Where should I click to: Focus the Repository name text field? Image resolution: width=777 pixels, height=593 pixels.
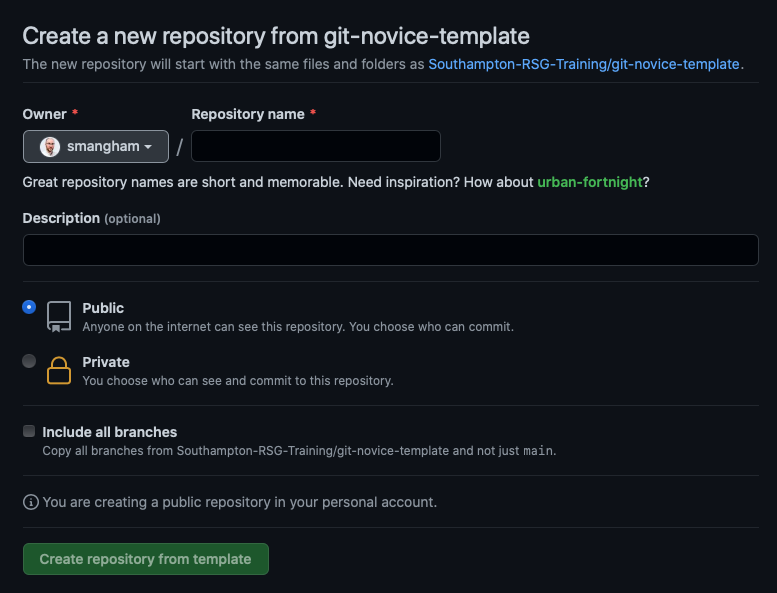coord(316,146)
